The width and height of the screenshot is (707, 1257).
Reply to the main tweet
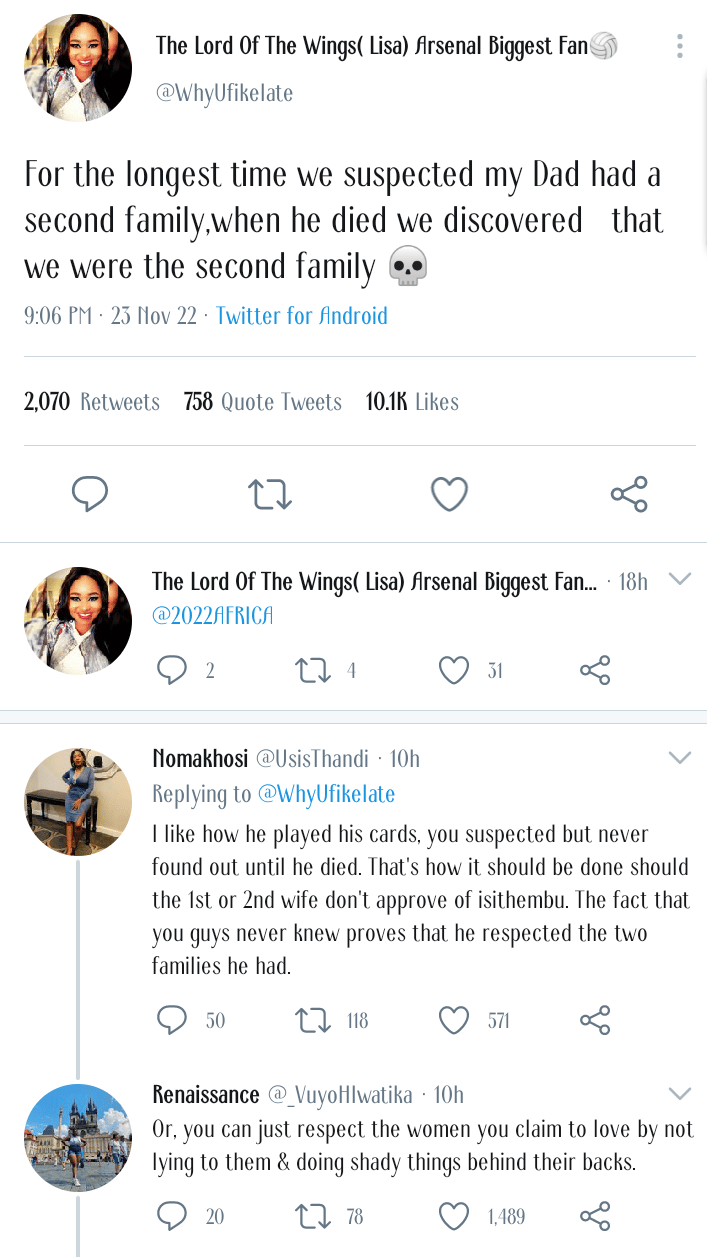pos(90,494)
